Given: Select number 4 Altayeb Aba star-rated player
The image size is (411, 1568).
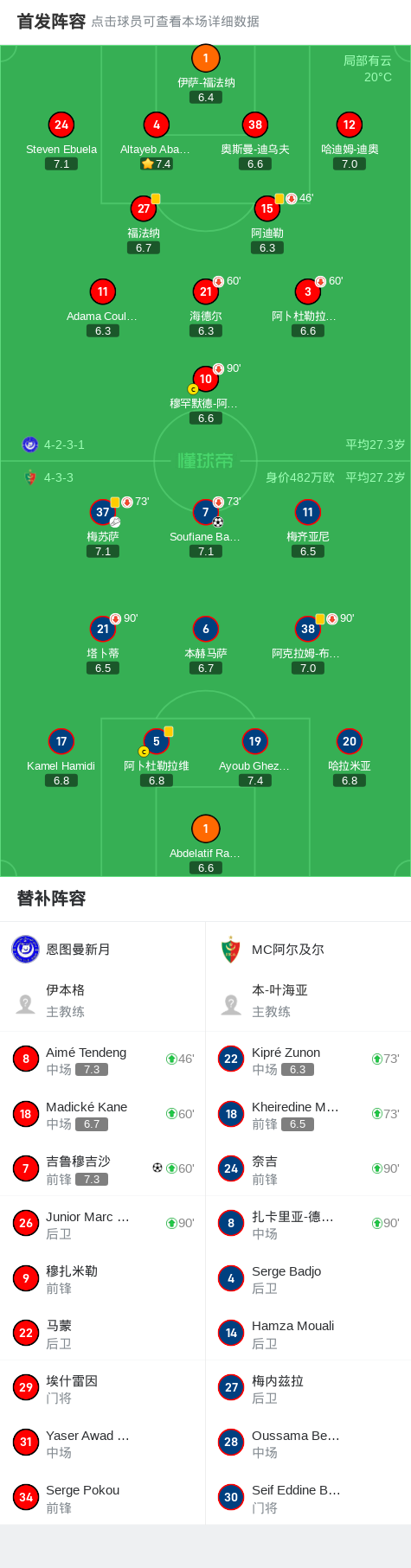Looking at the screenshot, I should 157,125.
